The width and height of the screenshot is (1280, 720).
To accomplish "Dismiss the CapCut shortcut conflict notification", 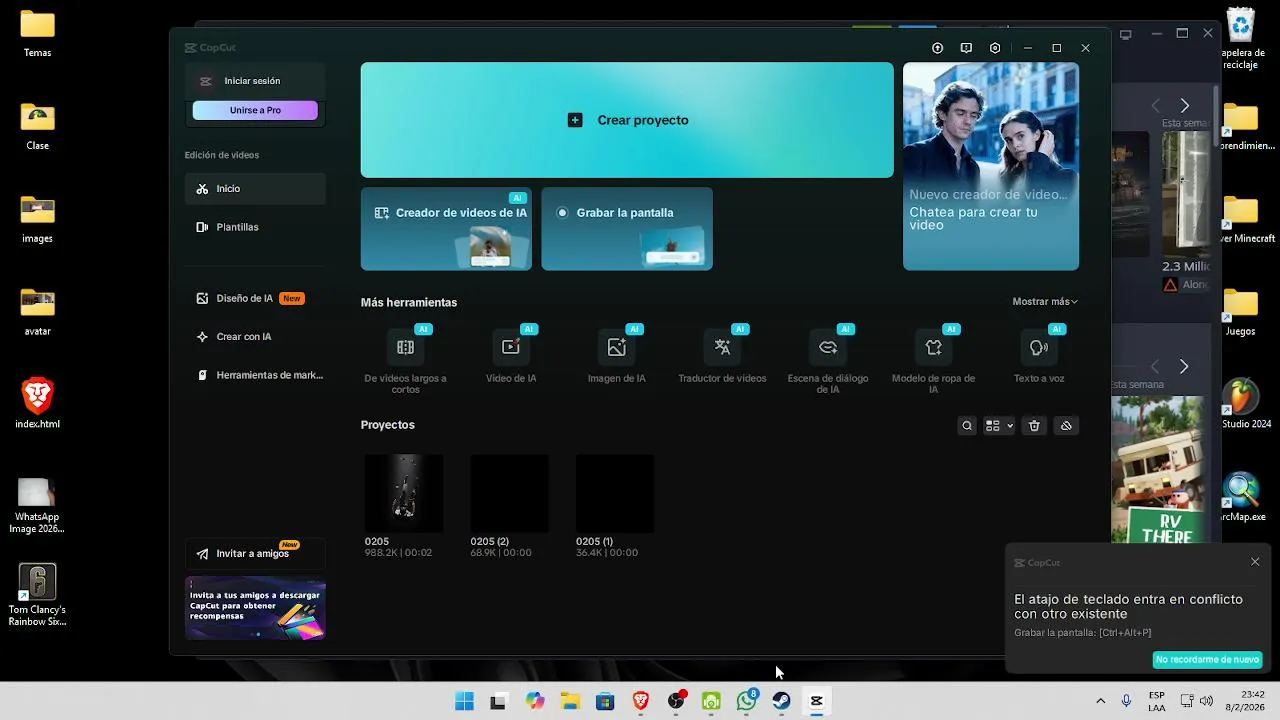I will (1255, 562).
